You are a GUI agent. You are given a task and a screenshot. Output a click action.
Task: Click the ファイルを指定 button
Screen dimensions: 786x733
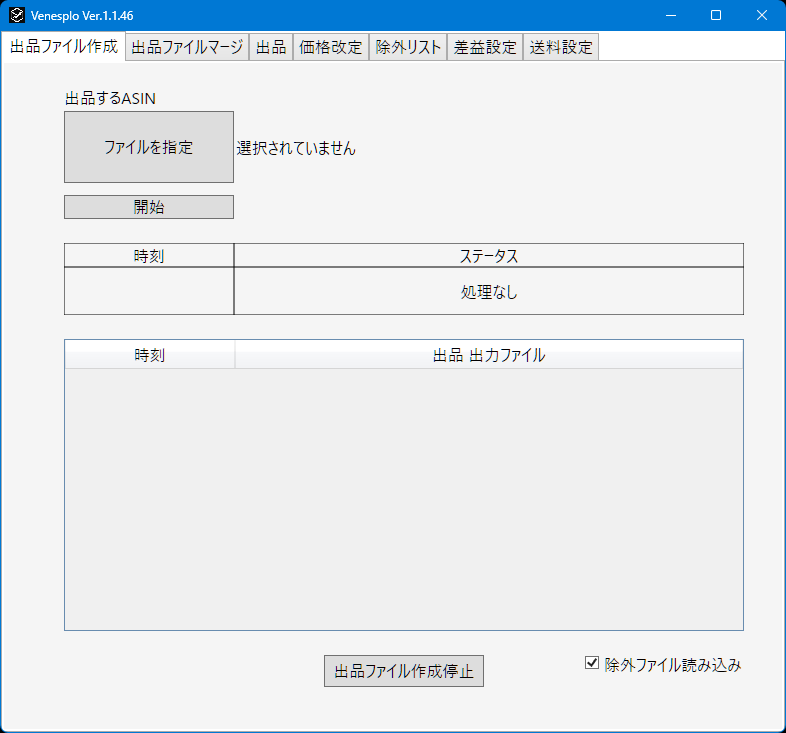click(149, 147)
